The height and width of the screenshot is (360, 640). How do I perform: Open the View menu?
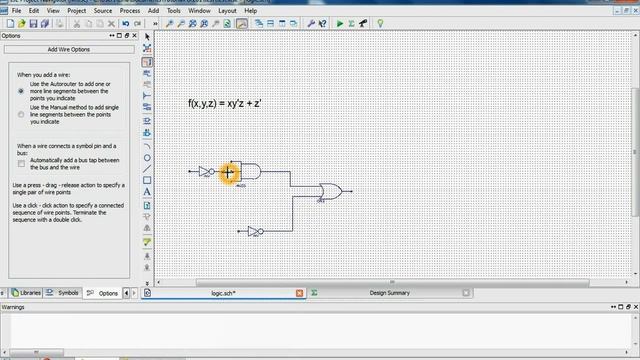click(53, 11)
